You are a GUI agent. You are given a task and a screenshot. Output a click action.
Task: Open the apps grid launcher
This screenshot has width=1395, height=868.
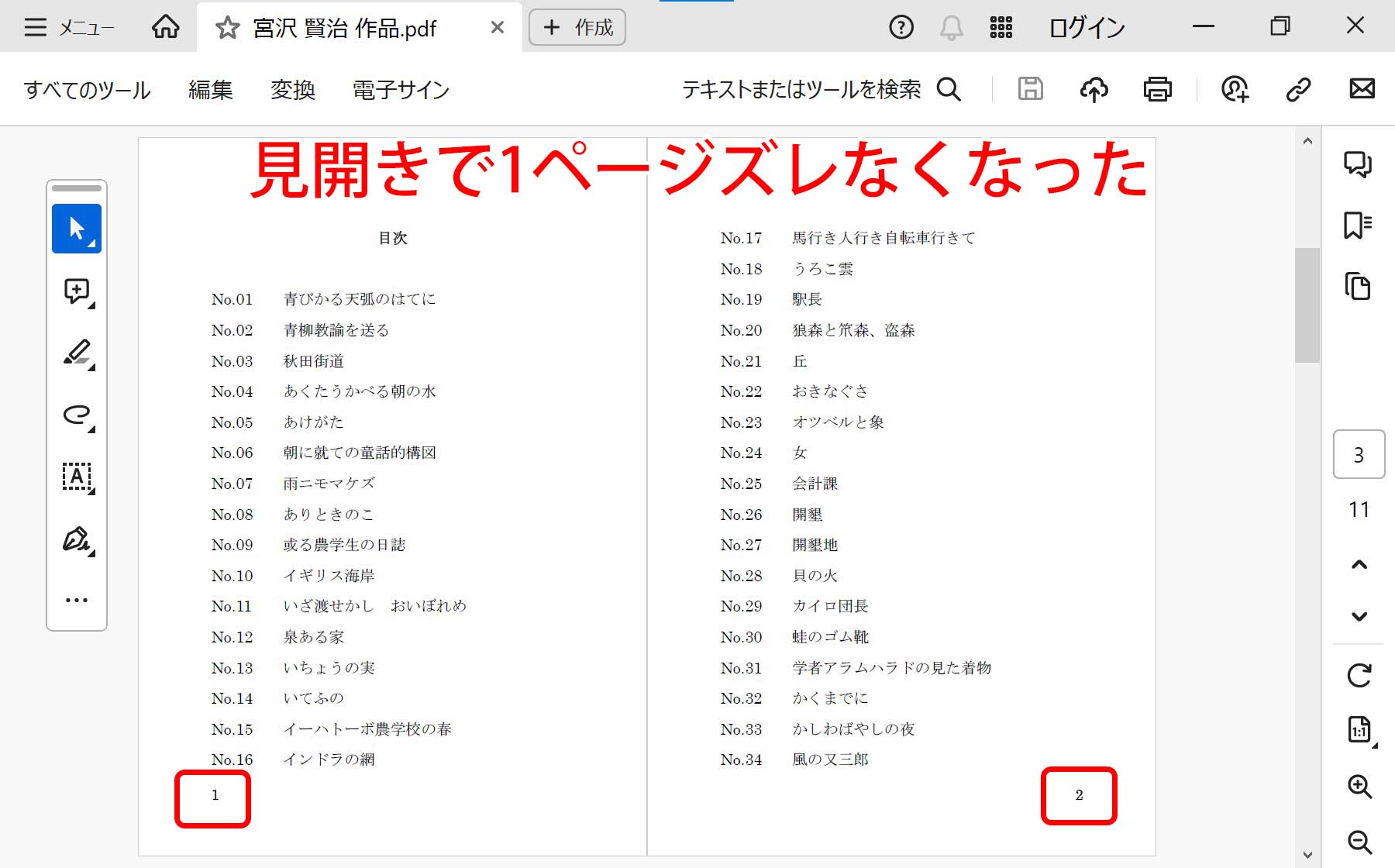[1001, 28]
